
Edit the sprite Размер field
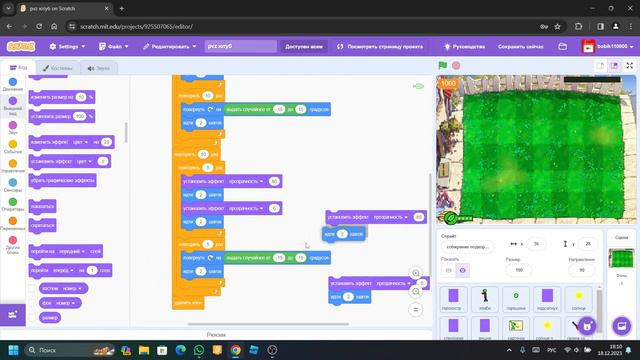(519, 270)
